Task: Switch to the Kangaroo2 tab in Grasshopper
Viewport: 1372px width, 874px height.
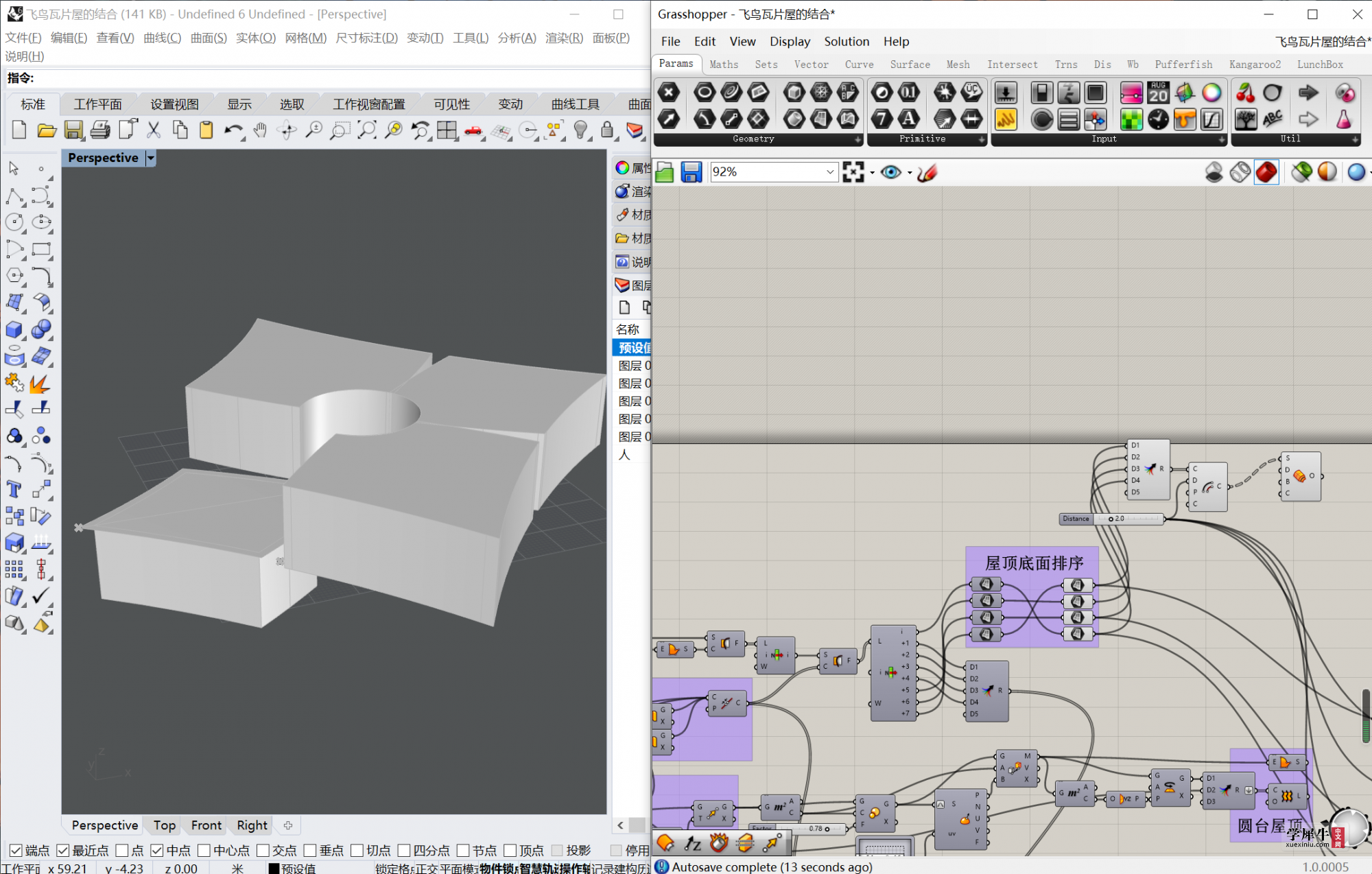Action: (x=1255, y=64)
